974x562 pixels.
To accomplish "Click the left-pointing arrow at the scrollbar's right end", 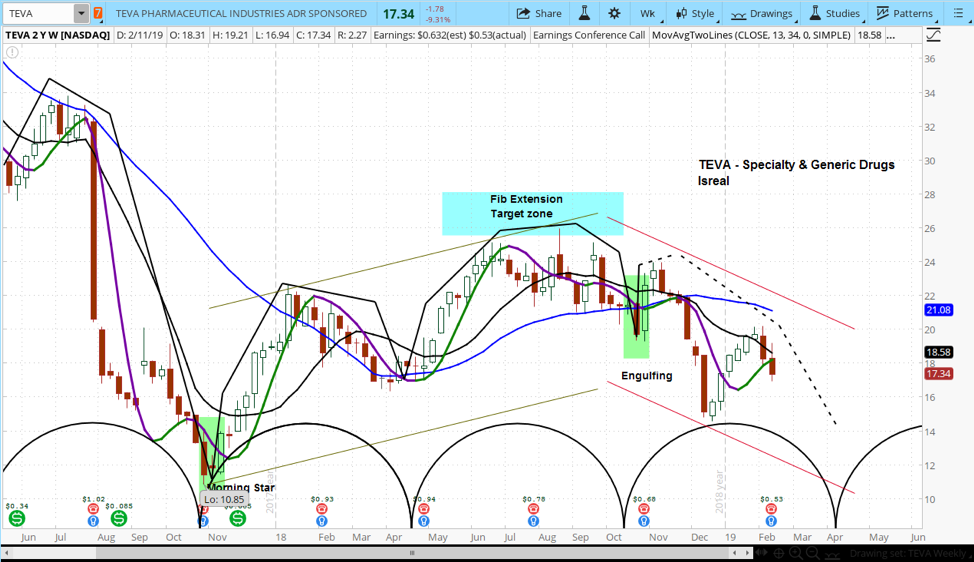I will [734, 552].
